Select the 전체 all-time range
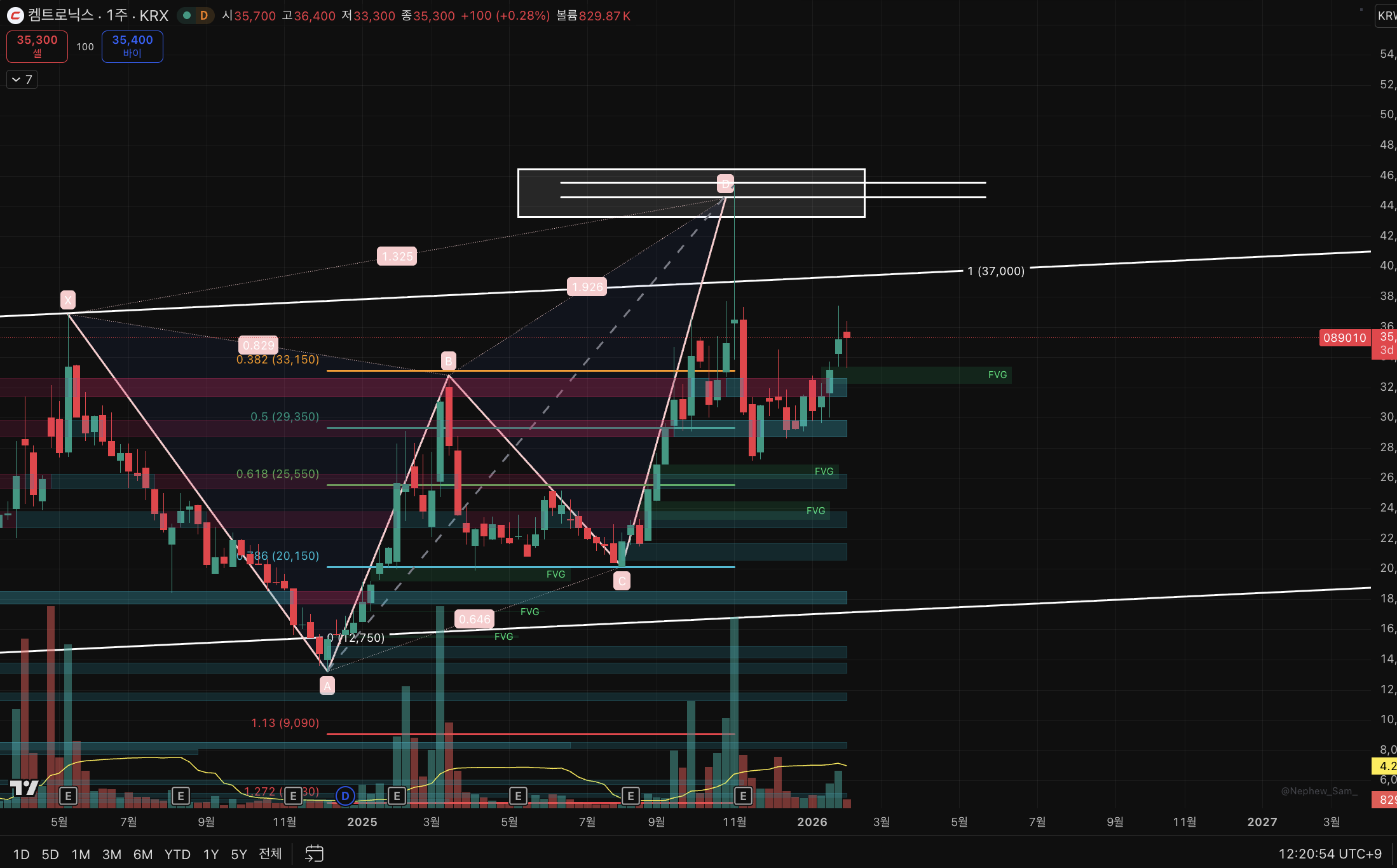 coord(270,853)
